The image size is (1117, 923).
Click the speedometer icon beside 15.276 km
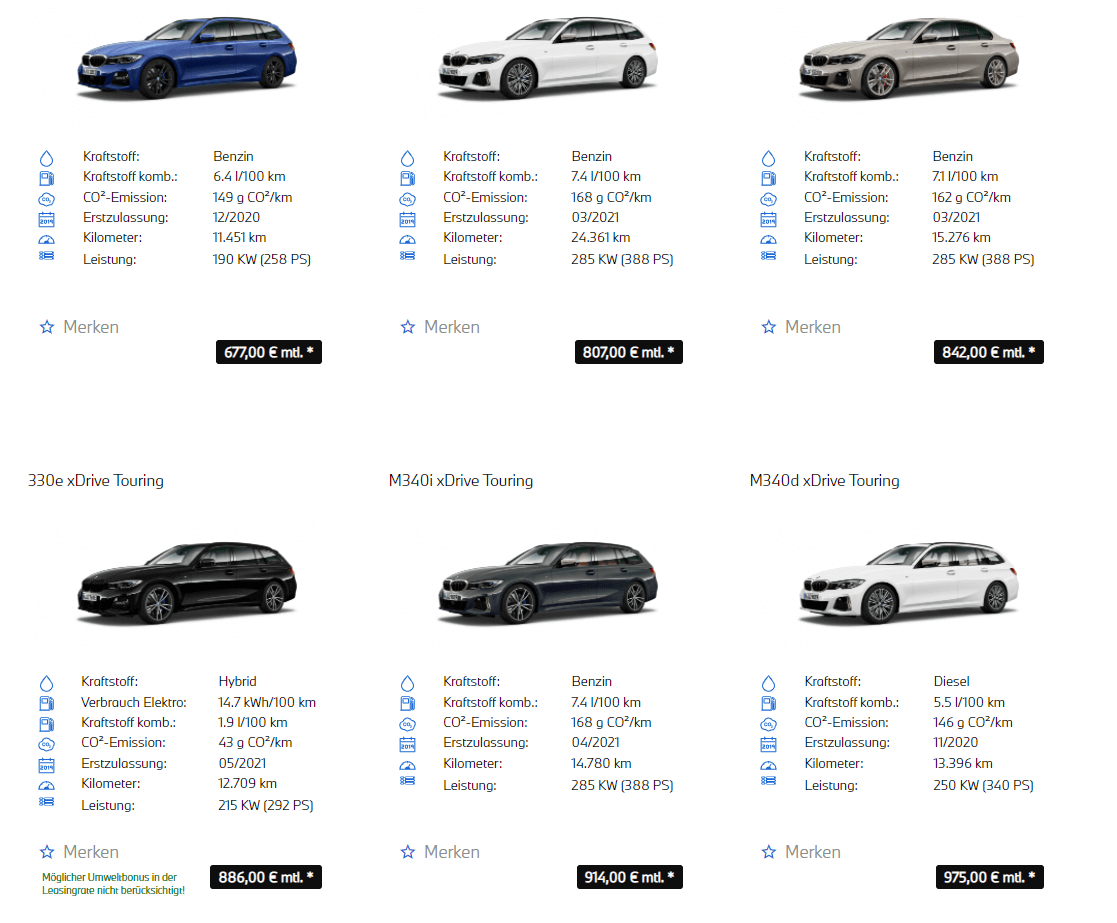tap(769, 239)
